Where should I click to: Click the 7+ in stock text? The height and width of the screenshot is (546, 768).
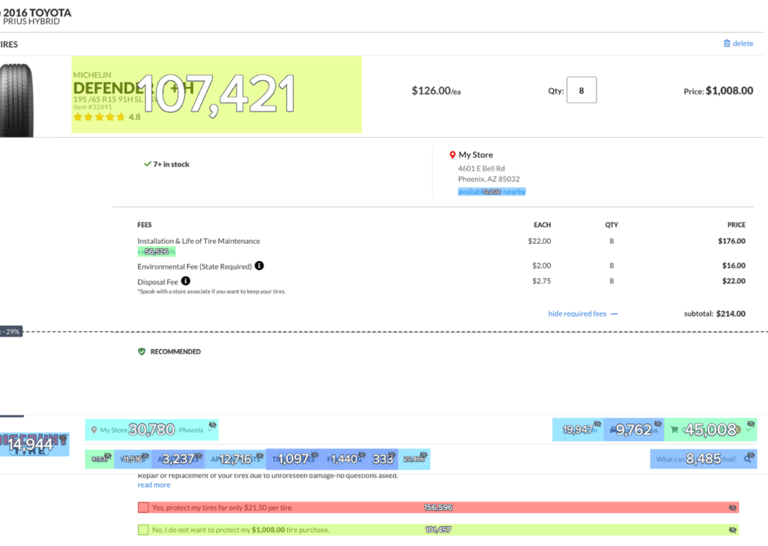tap(171, 164)
